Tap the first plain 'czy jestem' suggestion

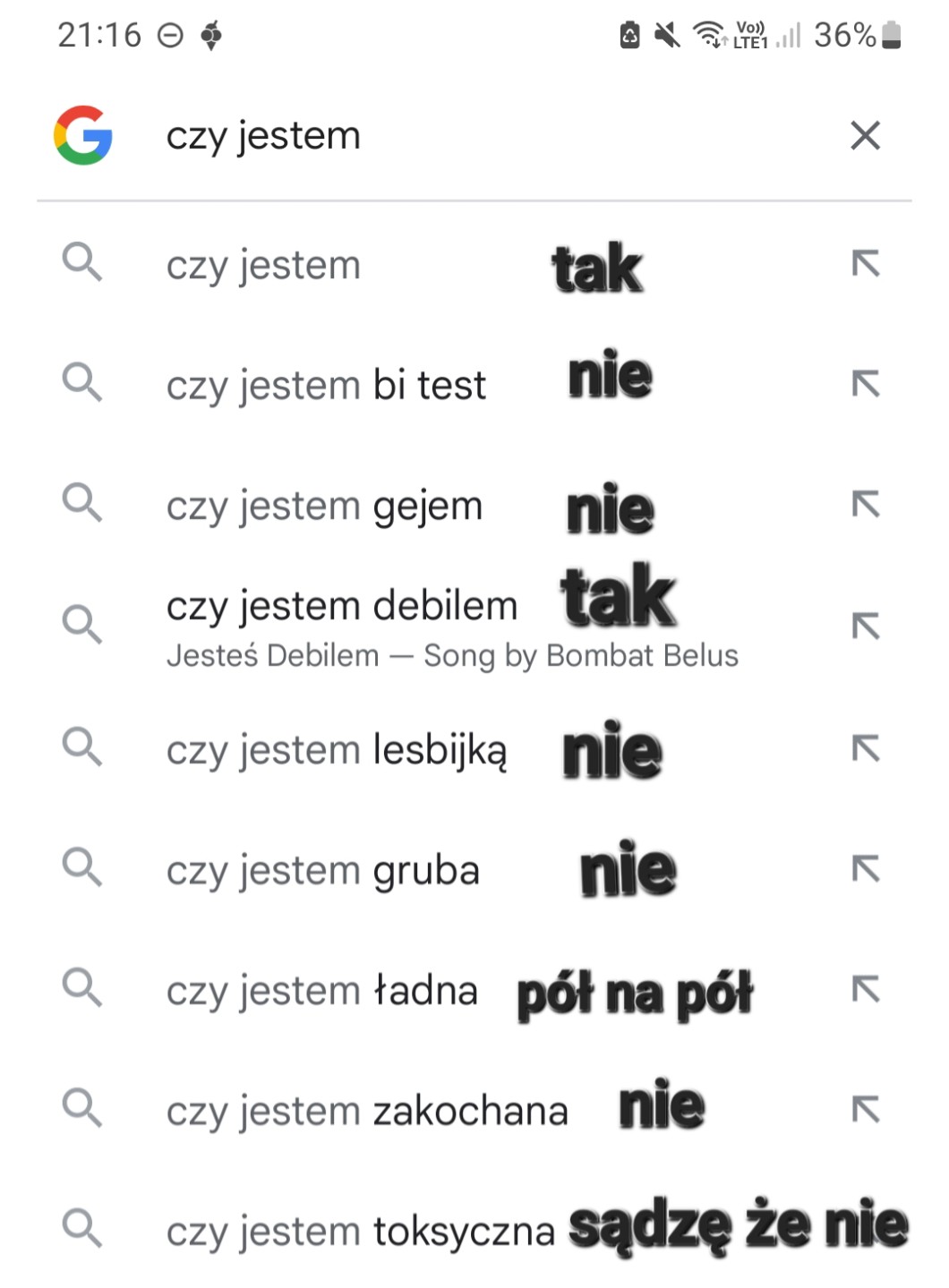point(263,266)
